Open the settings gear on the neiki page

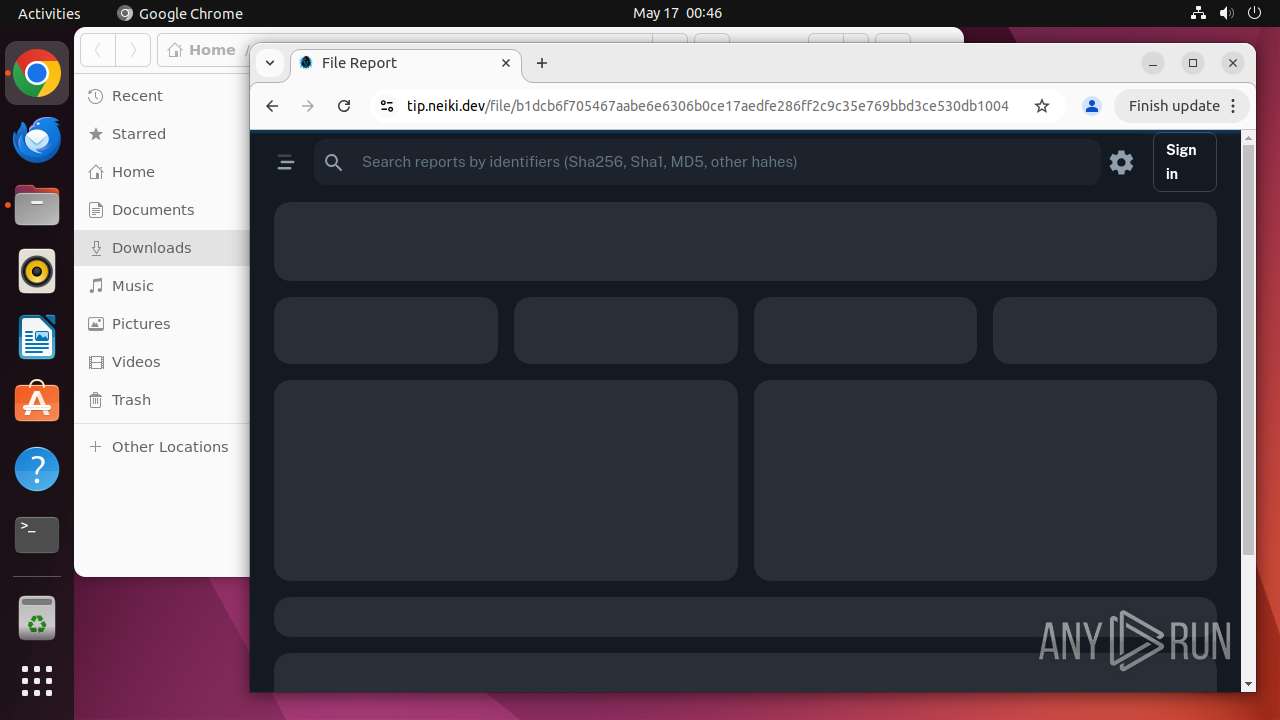pyautogui.click(x=1122, y=162)
